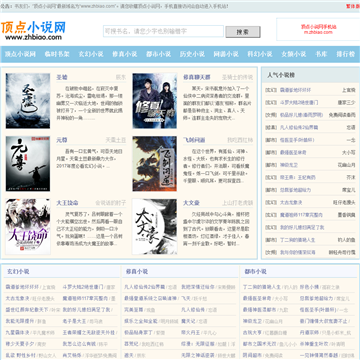Image resolution: width=360 pixels, height=360 pixels.
Task: Focus the book name search field
Action: pyautogui.click(x=163, y=31)
